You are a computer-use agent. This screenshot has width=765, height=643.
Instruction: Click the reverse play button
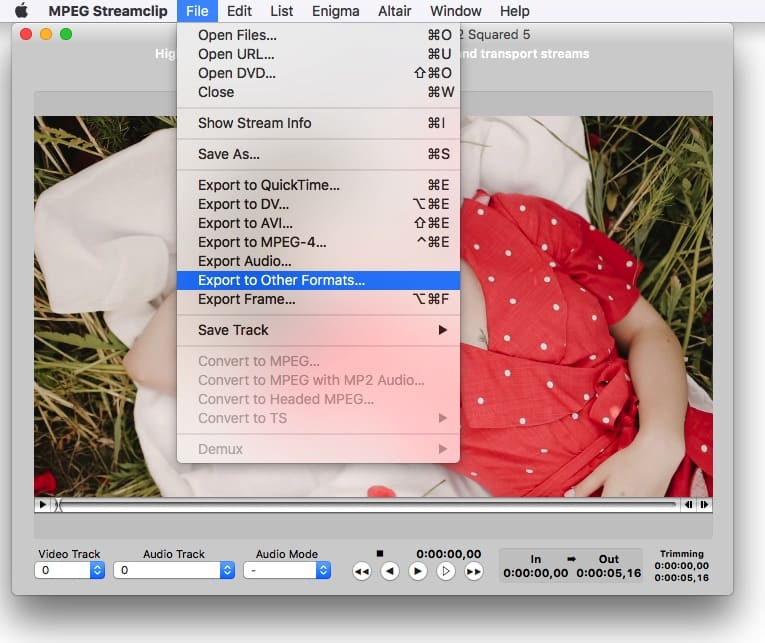[390, 571]
